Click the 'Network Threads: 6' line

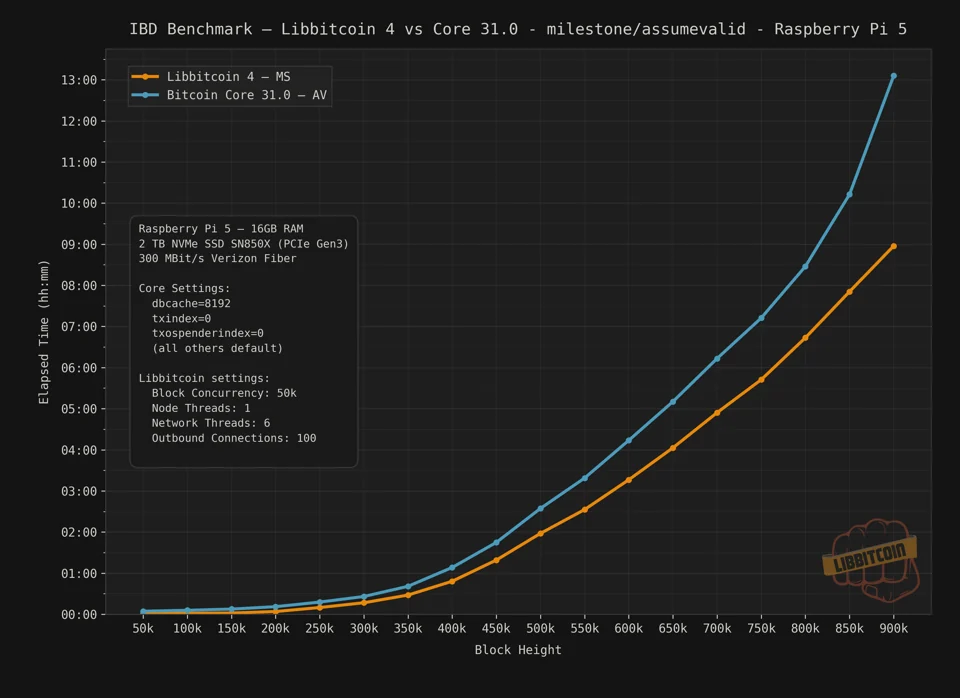click(211, 423)
